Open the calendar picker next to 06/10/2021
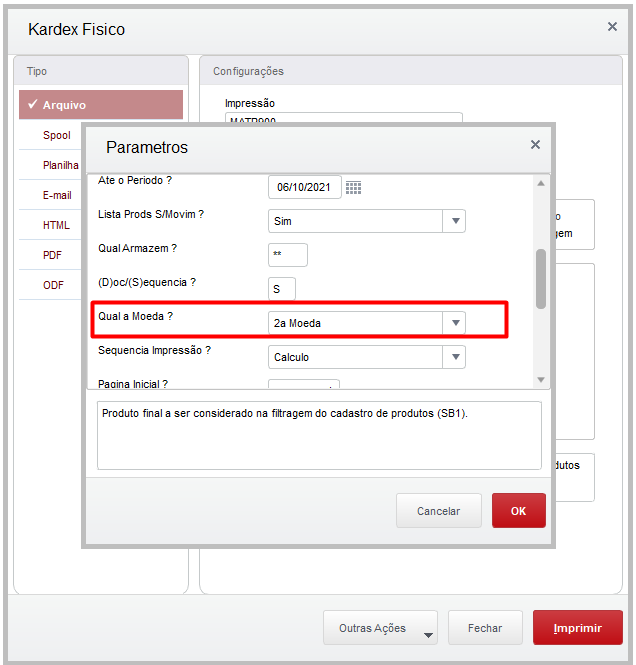The width and height of the screenshot is (636, 665). (353, 187)
